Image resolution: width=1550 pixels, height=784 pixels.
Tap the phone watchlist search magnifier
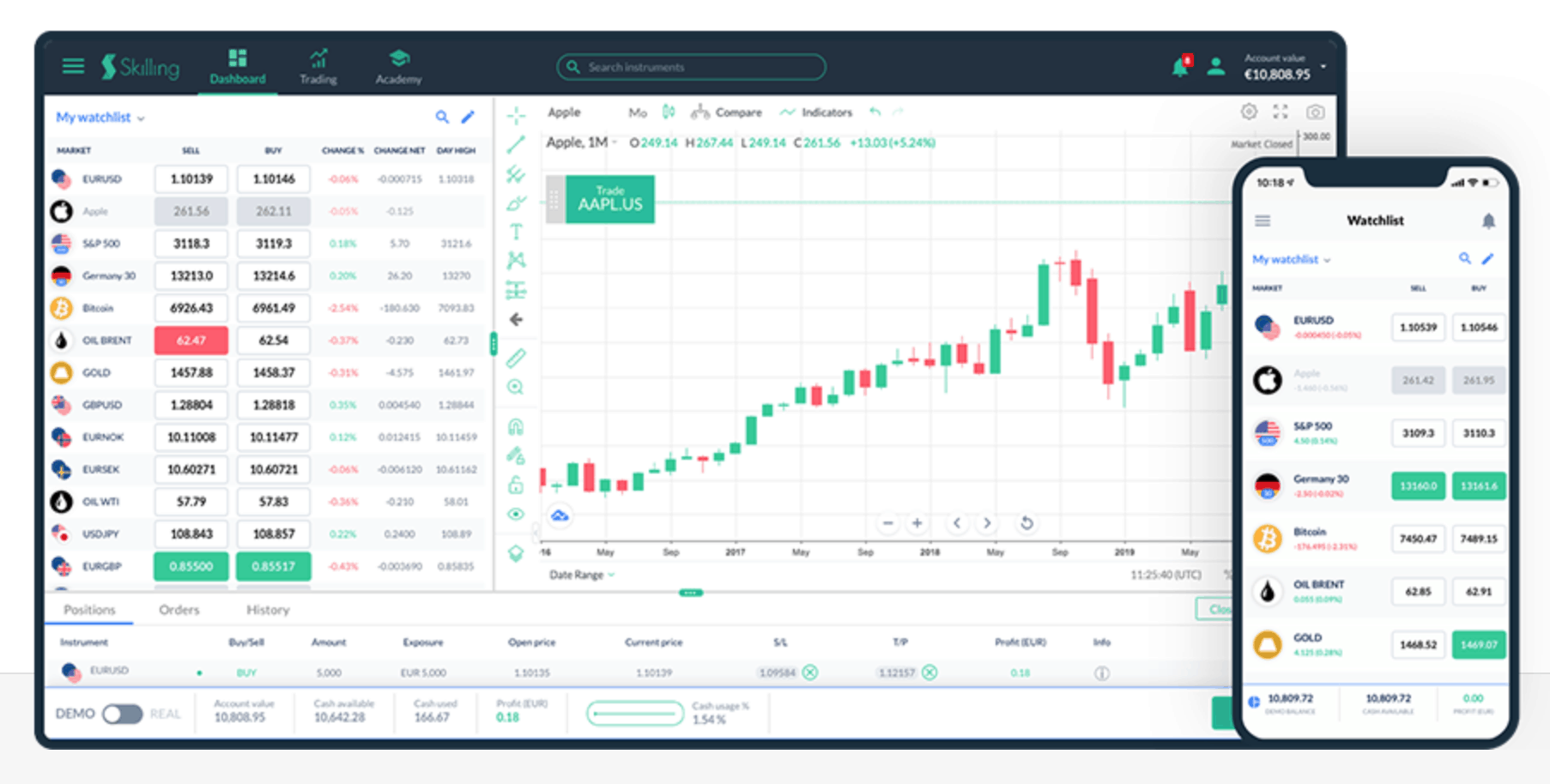[1465, 258]
